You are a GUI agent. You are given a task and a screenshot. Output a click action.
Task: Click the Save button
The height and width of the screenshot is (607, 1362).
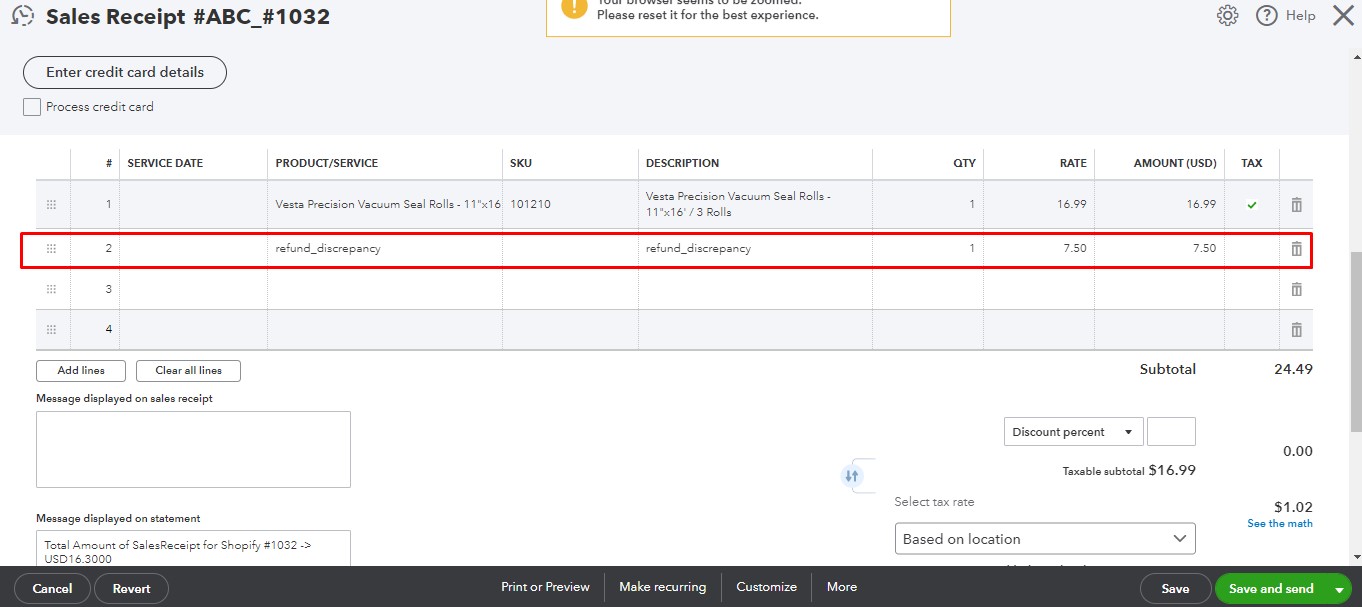click(1175, 589)
